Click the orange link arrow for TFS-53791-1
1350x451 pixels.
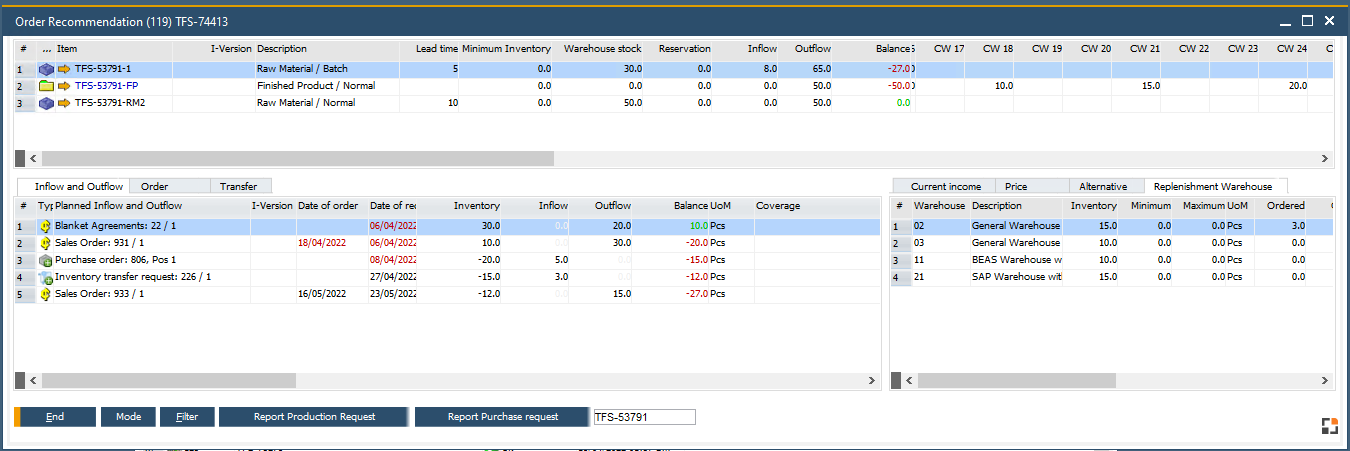[x=64, y=70]
